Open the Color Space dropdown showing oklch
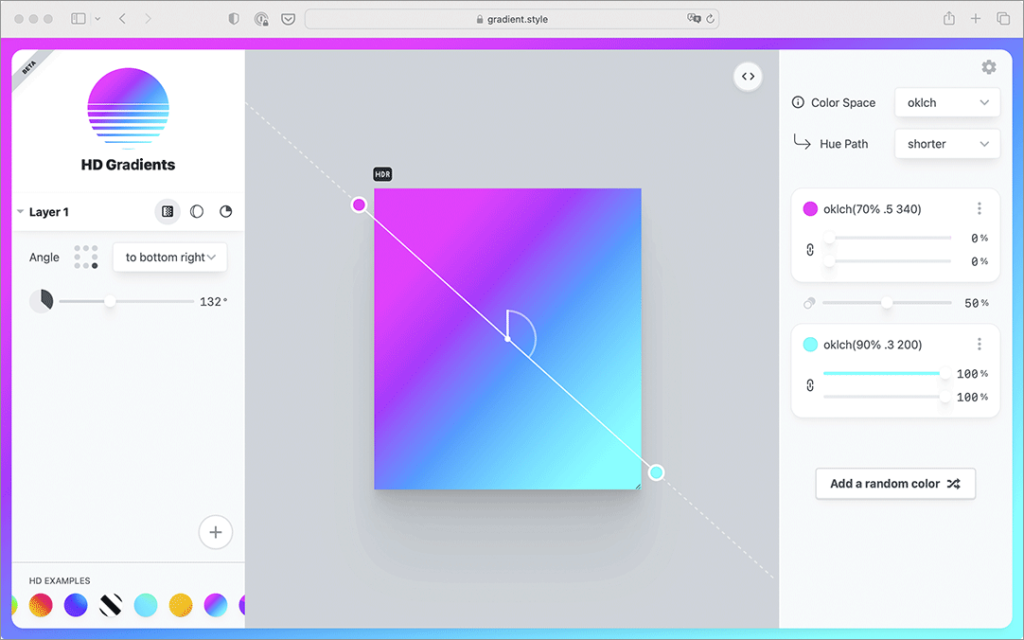The height and width of the screenshot is (640, 1024). [946, 103]
